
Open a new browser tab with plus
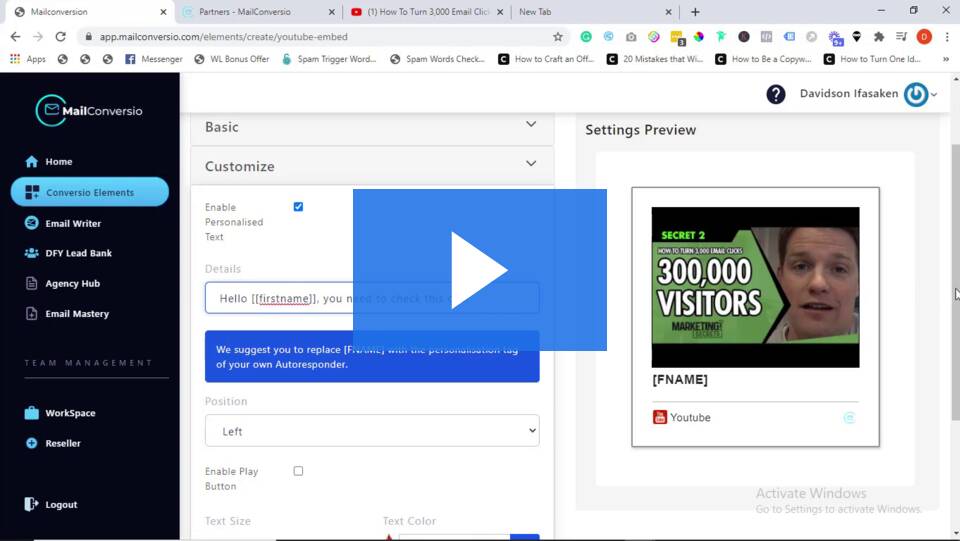click(x=695, y=12)
